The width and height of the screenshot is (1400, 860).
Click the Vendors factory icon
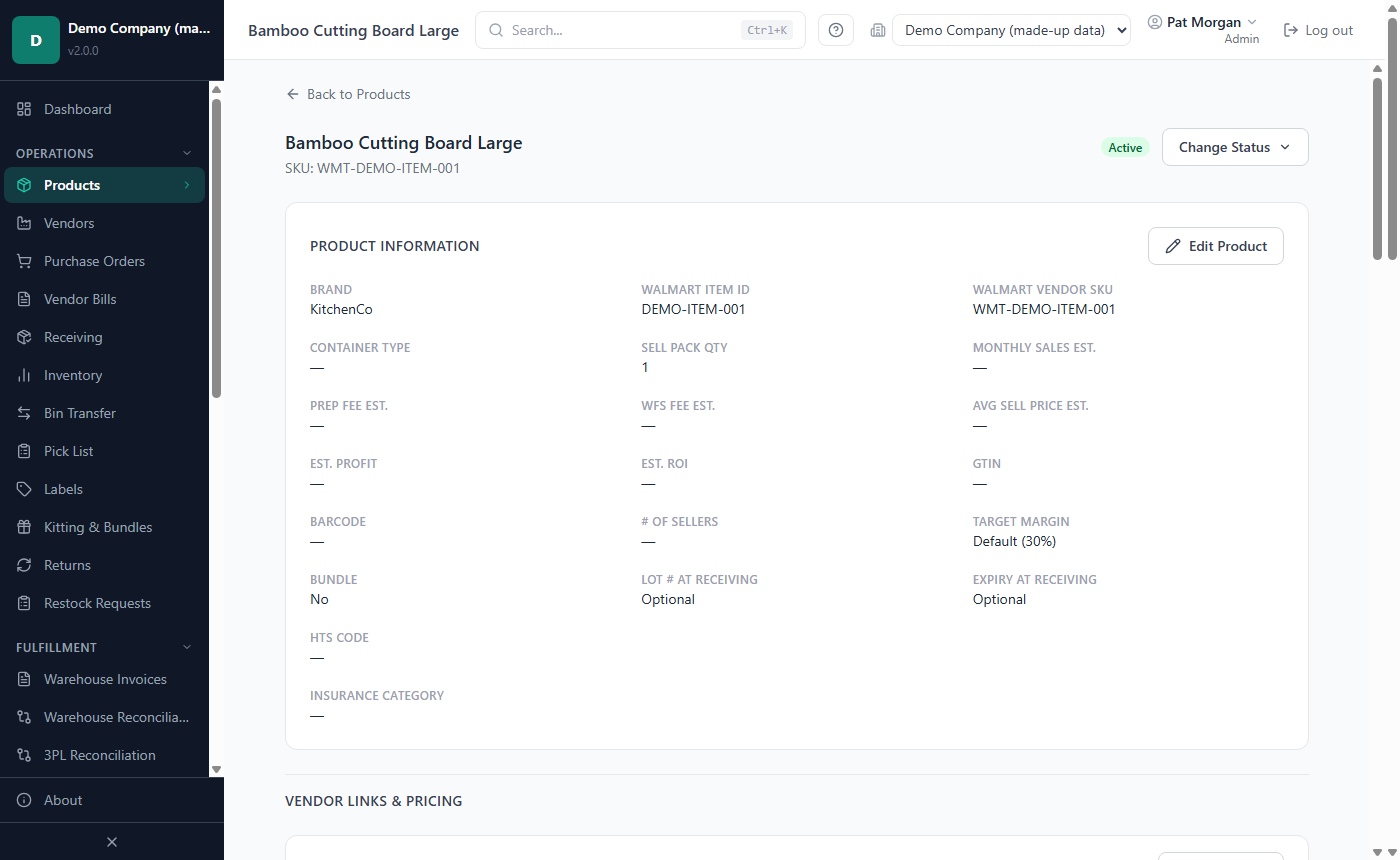[24, 223]
